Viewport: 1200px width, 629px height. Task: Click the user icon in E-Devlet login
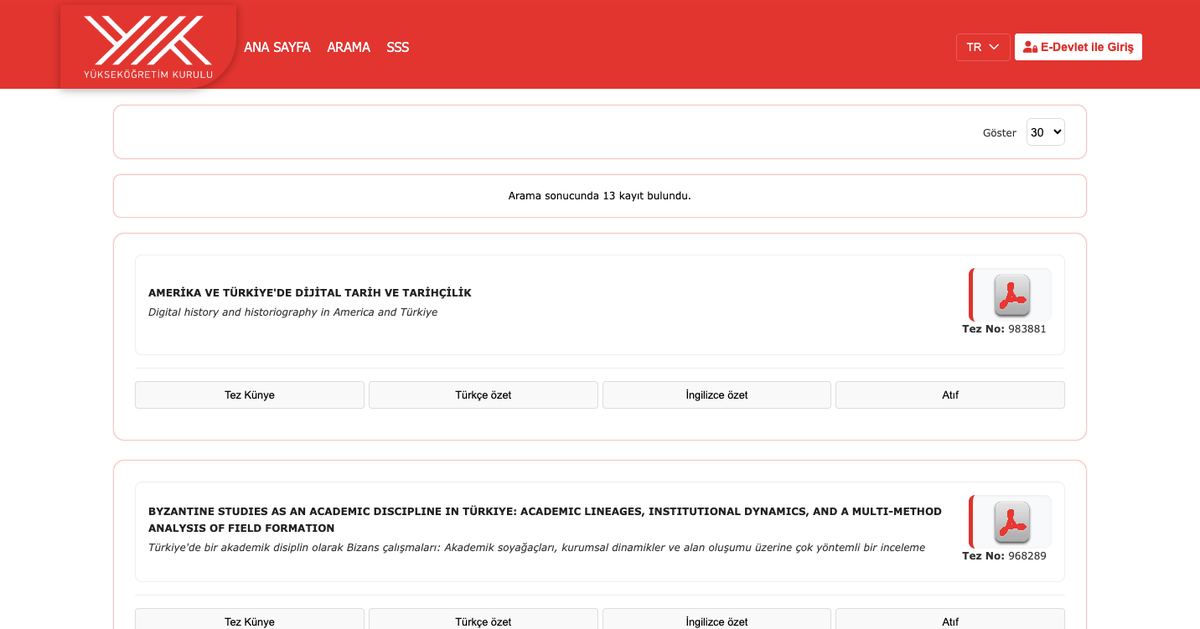[1030, 47]
